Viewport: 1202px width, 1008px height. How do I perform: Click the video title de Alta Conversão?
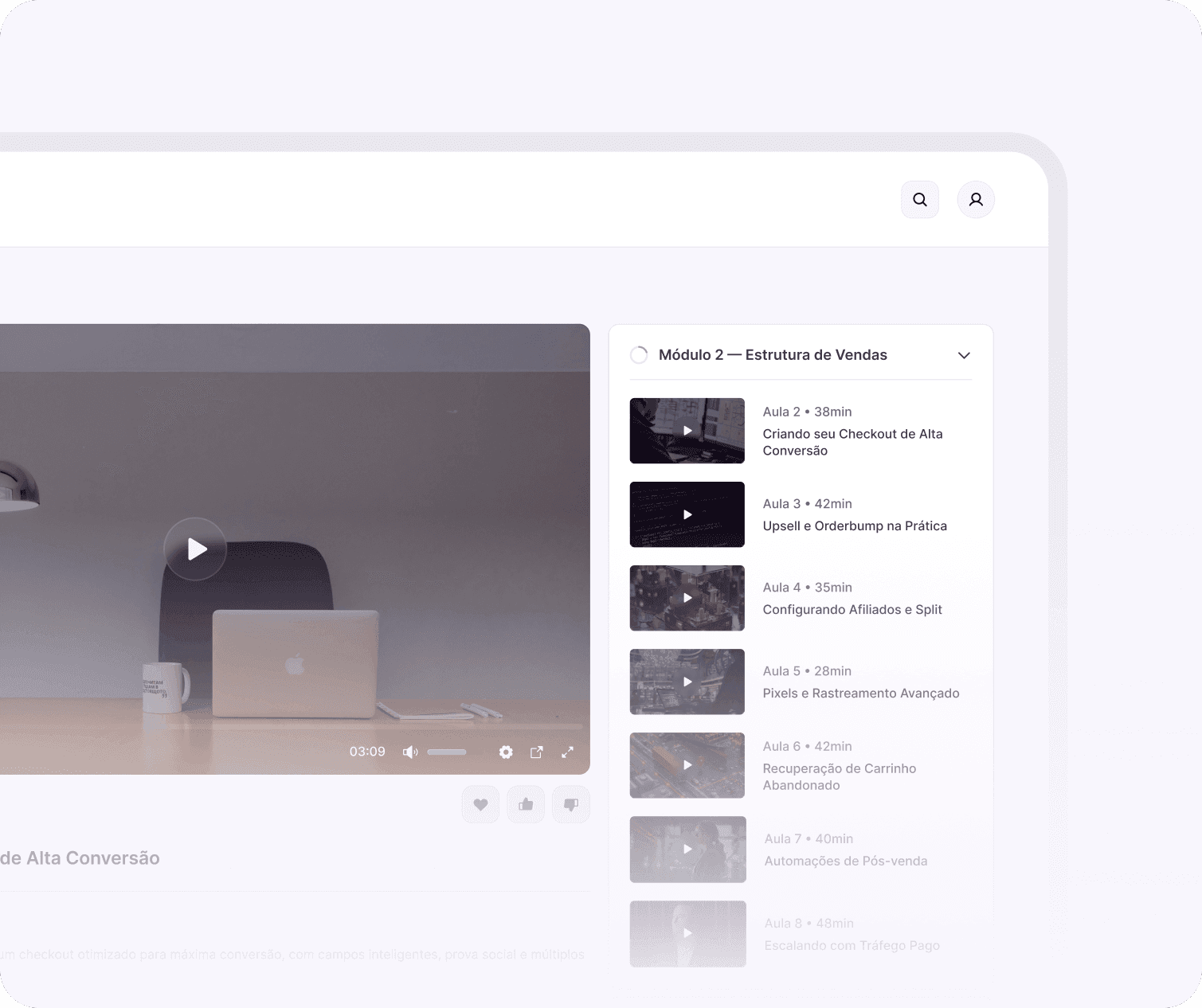80,858
